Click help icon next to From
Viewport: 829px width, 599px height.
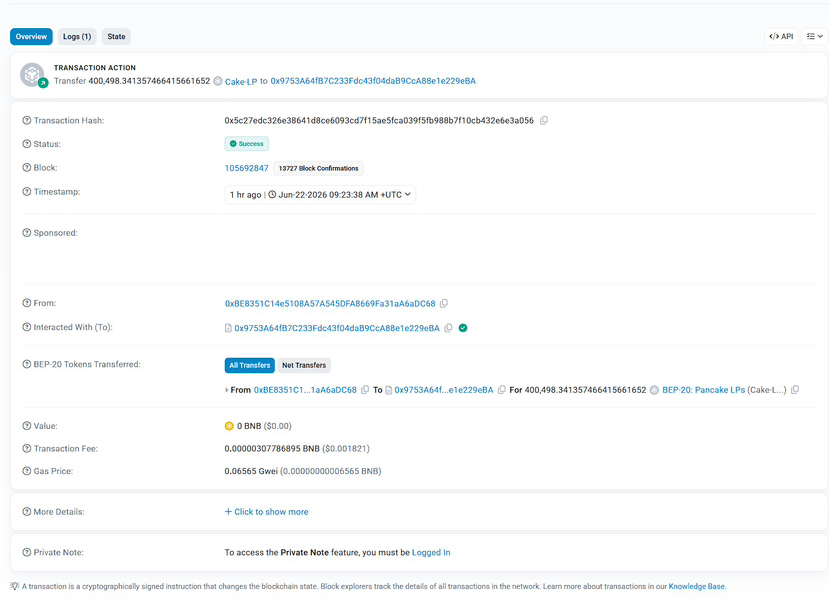[x=26, y=303]
